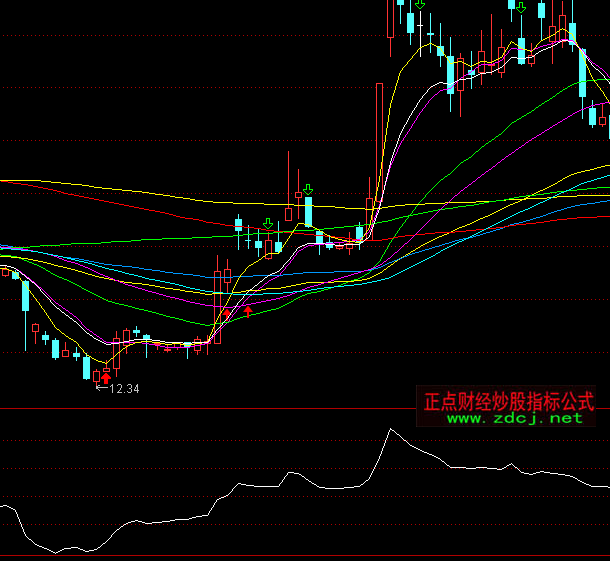610x561 pixels.
Task: Click the red horizontal divider between chart panels
Action: pos(200,408)
